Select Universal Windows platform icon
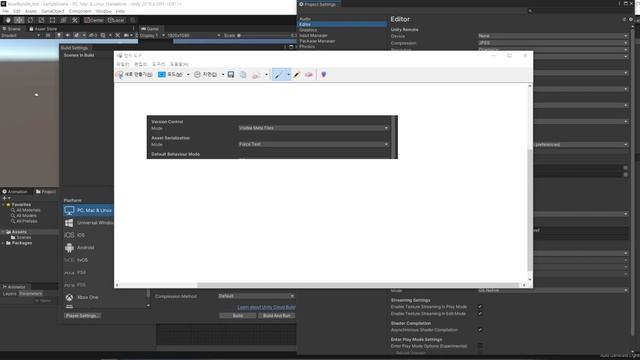640x360 pixels. tap(69, 223)
